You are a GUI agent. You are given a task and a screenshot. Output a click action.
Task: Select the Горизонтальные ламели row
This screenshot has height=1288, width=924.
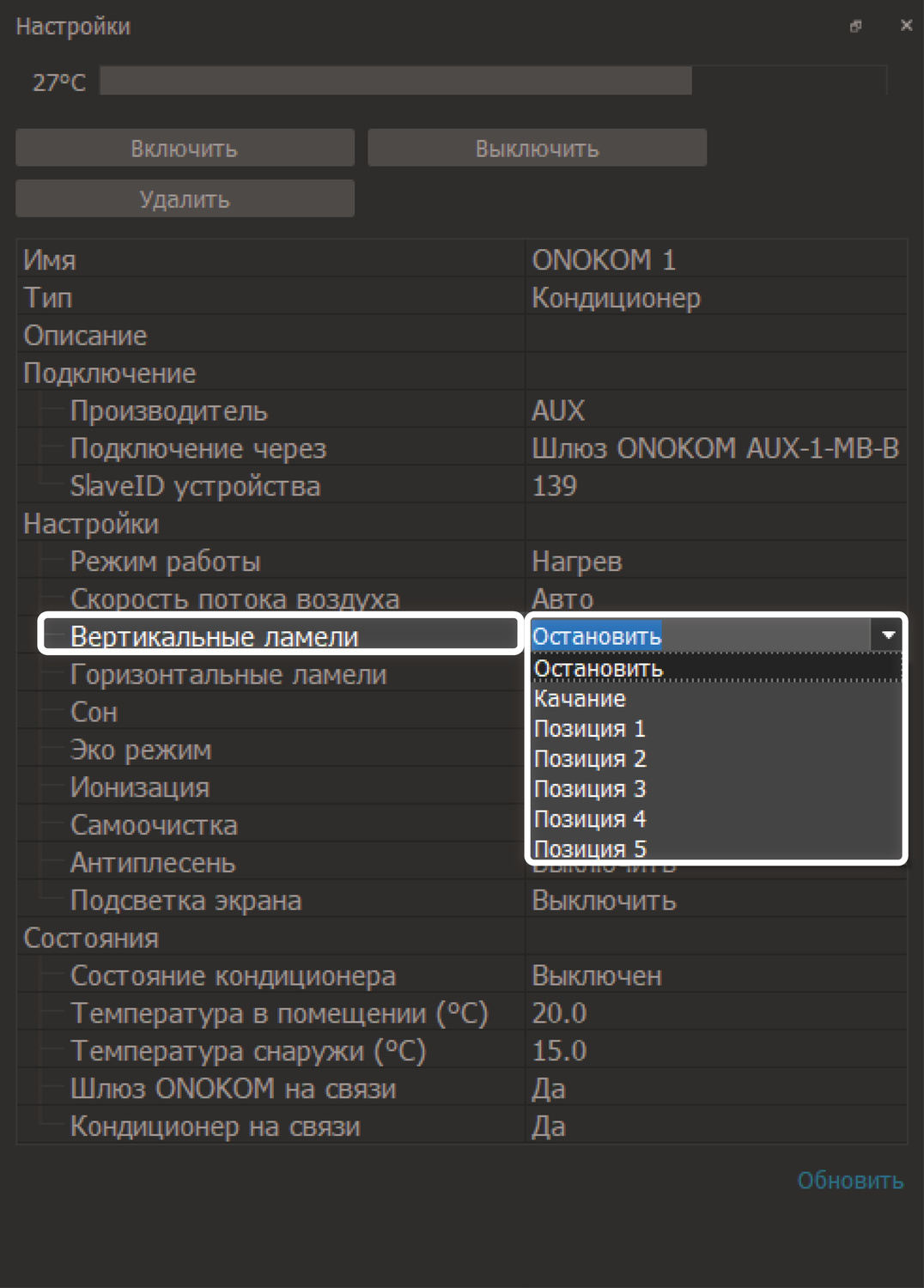pyautogui.click(x=228, y=675)
